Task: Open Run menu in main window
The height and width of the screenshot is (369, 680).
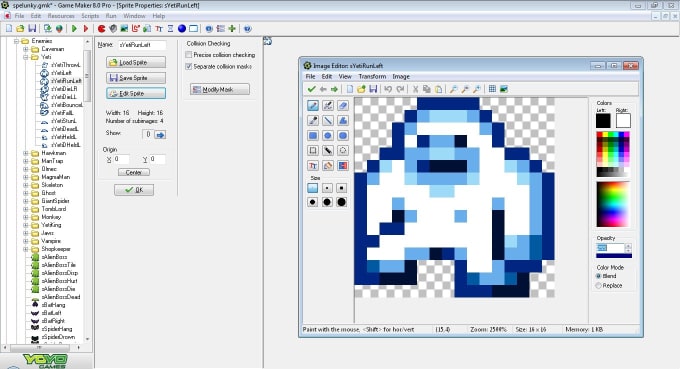Action: tap(111, 16)
